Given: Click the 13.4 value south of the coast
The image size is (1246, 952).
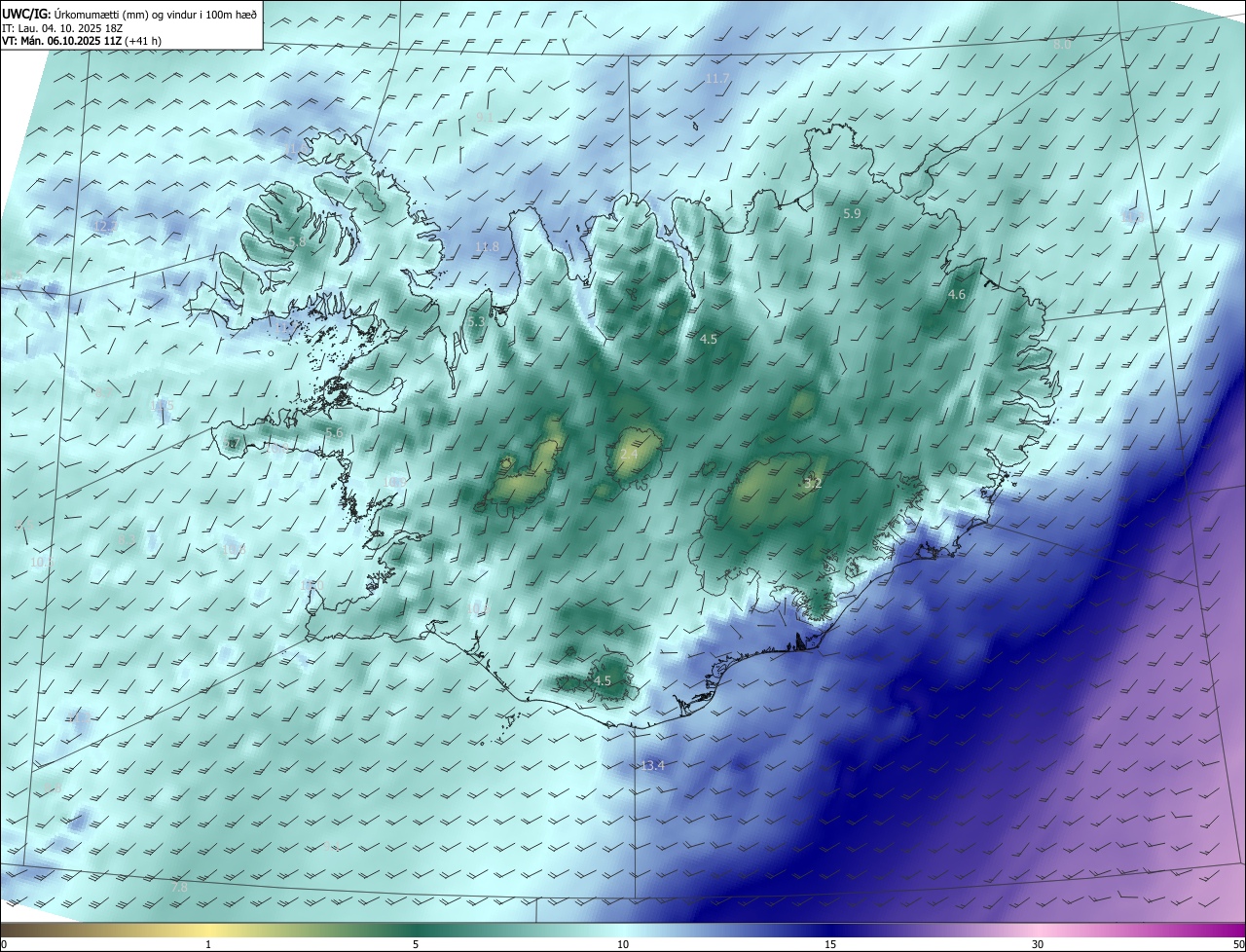Looking at the screenshot, I should pos(653,766).
